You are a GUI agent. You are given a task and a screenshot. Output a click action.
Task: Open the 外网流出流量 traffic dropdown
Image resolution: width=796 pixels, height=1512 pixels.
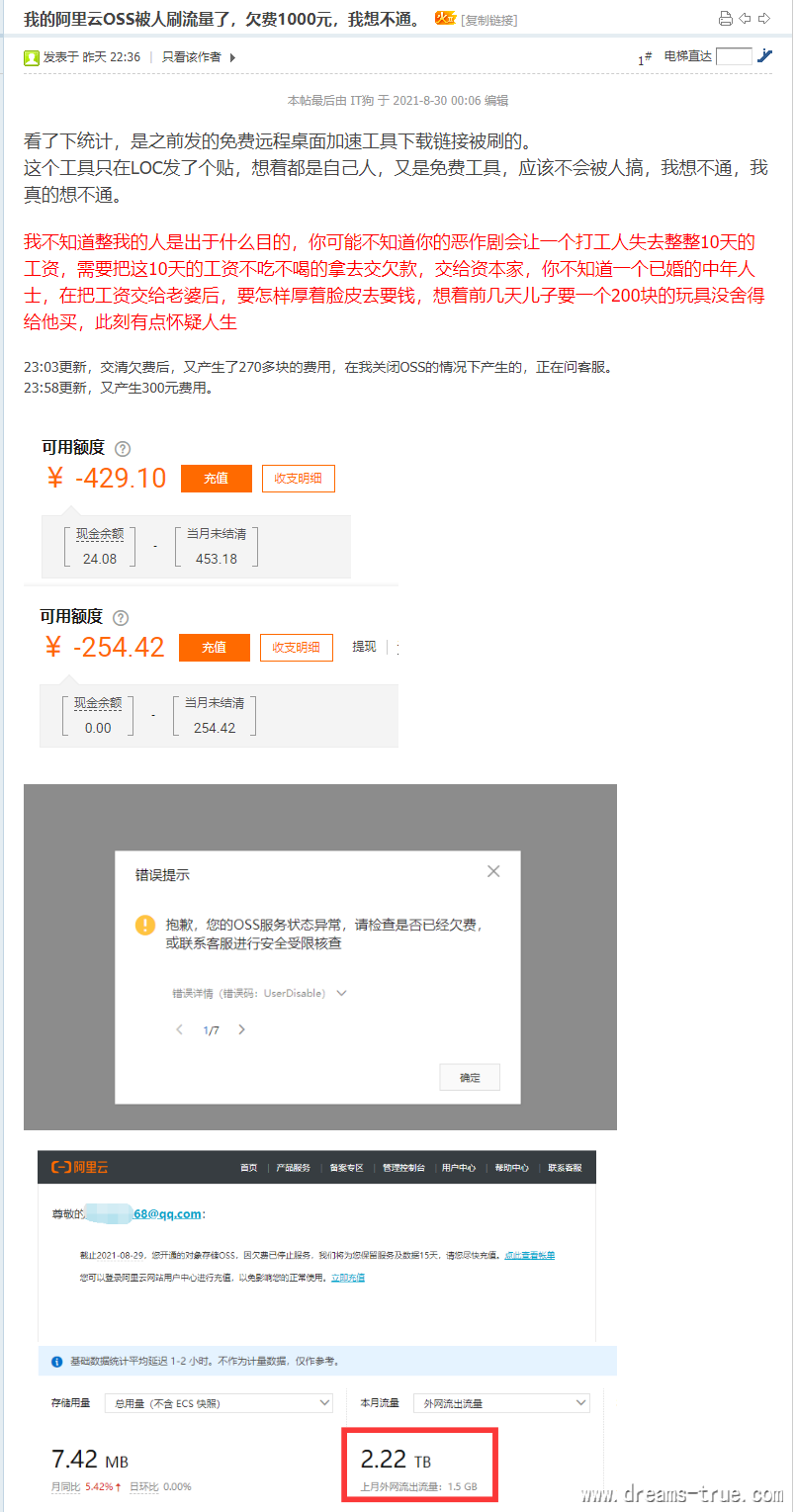pyautogui.click(x=502, y=1403)
